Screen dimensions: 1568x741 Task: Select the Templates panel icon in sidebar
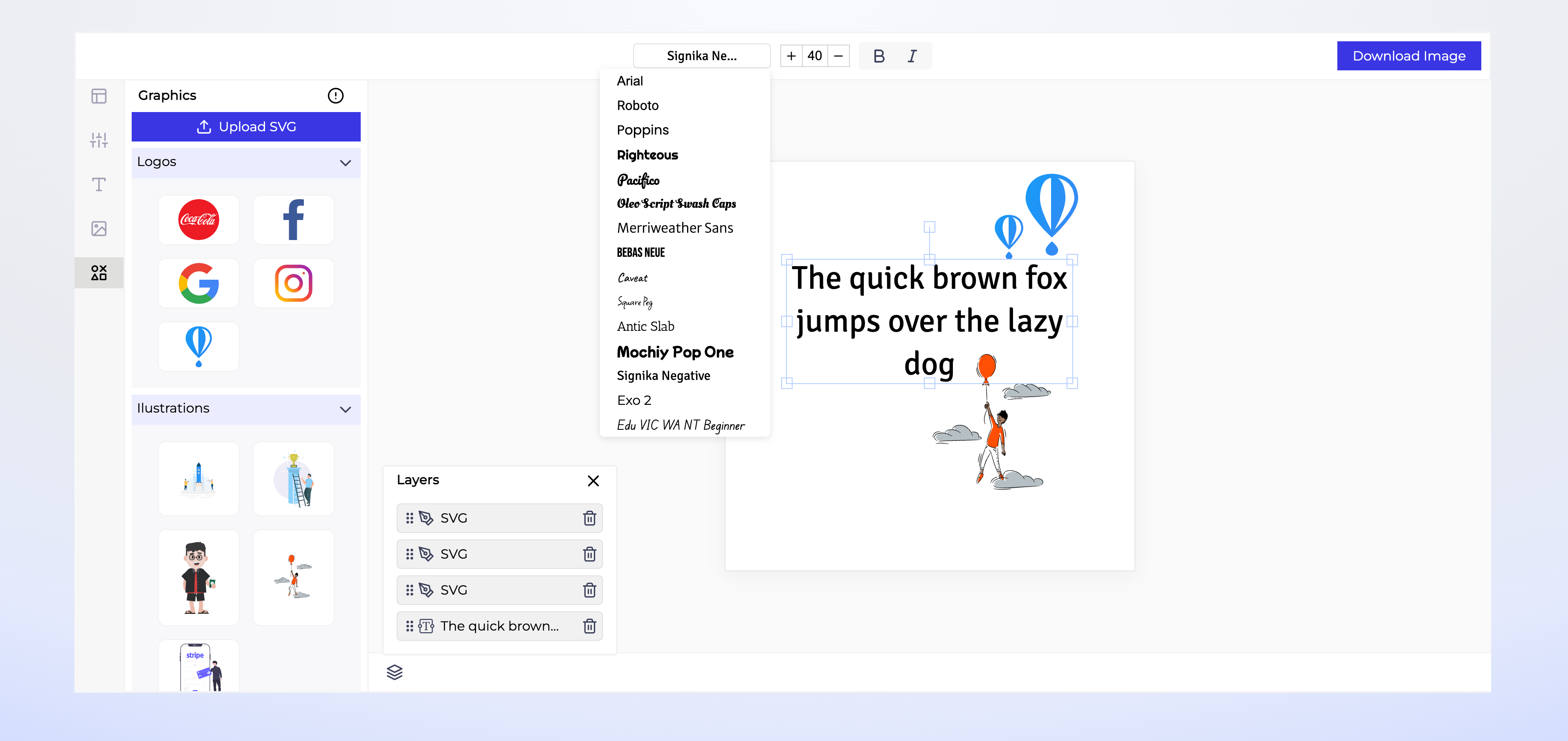point(99,96)
